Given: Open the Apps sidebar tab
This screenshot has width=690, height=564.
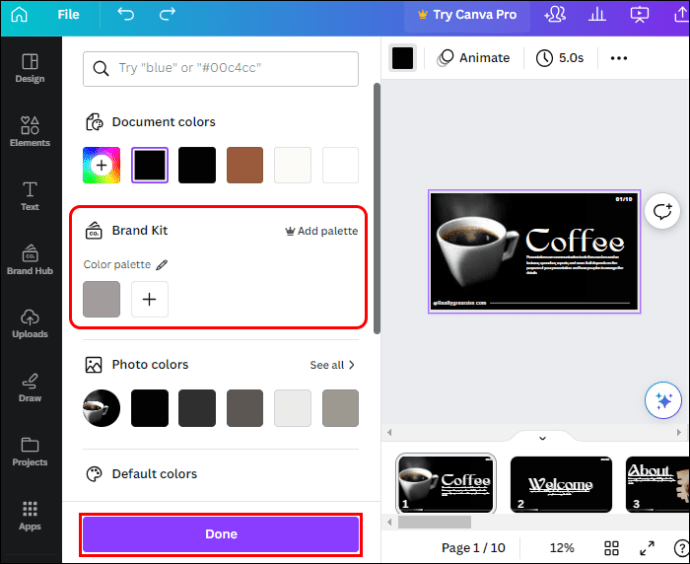Looking at the screenshot, I should click(30, 516).
